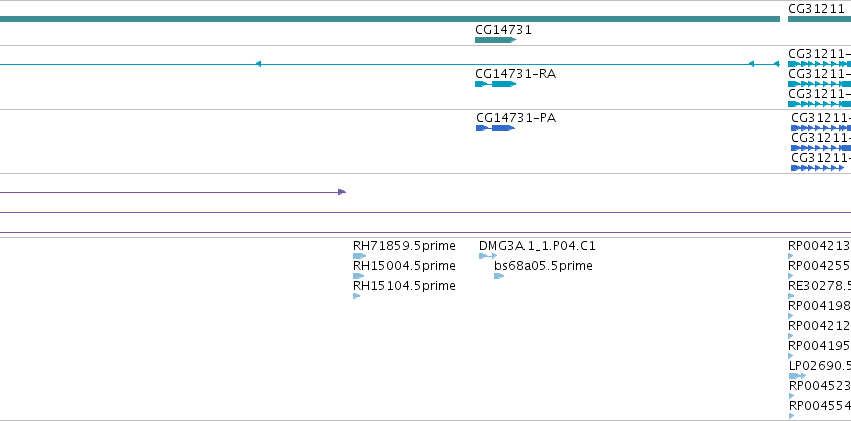Select the RP004213 EST label

819,246
